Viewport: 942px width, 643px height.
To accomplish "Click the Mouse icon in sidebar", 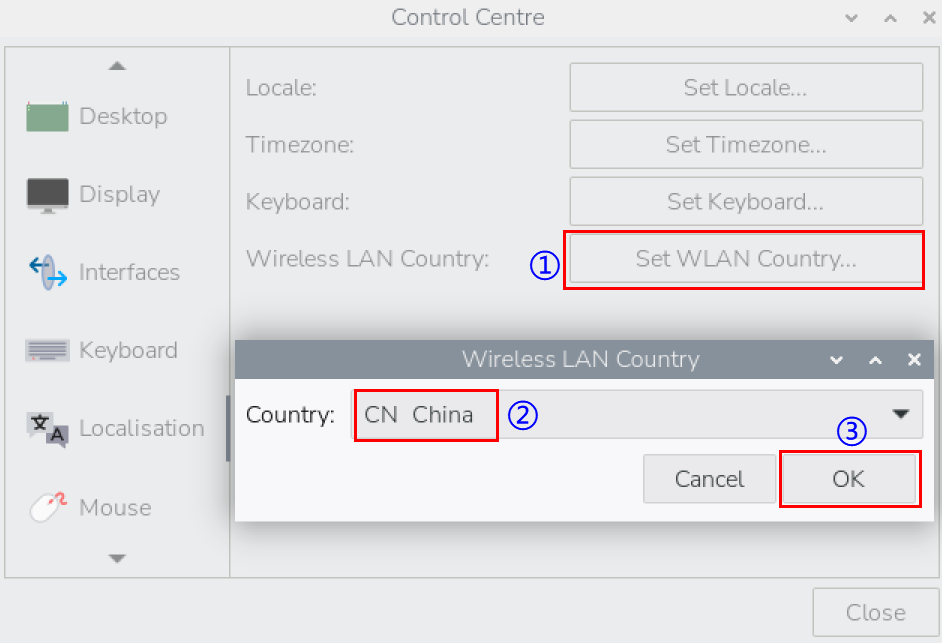I will [48, 507].
